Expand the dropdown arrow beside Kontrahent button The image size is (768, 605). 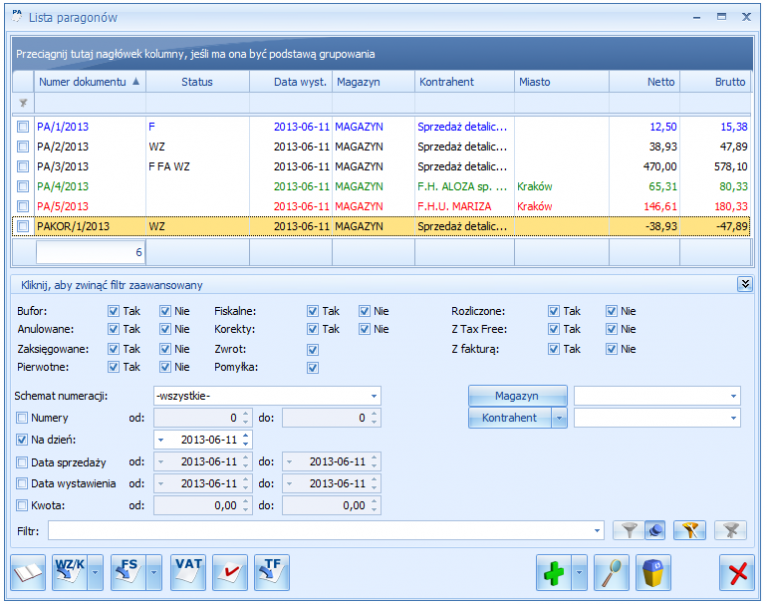coord(559,418)
